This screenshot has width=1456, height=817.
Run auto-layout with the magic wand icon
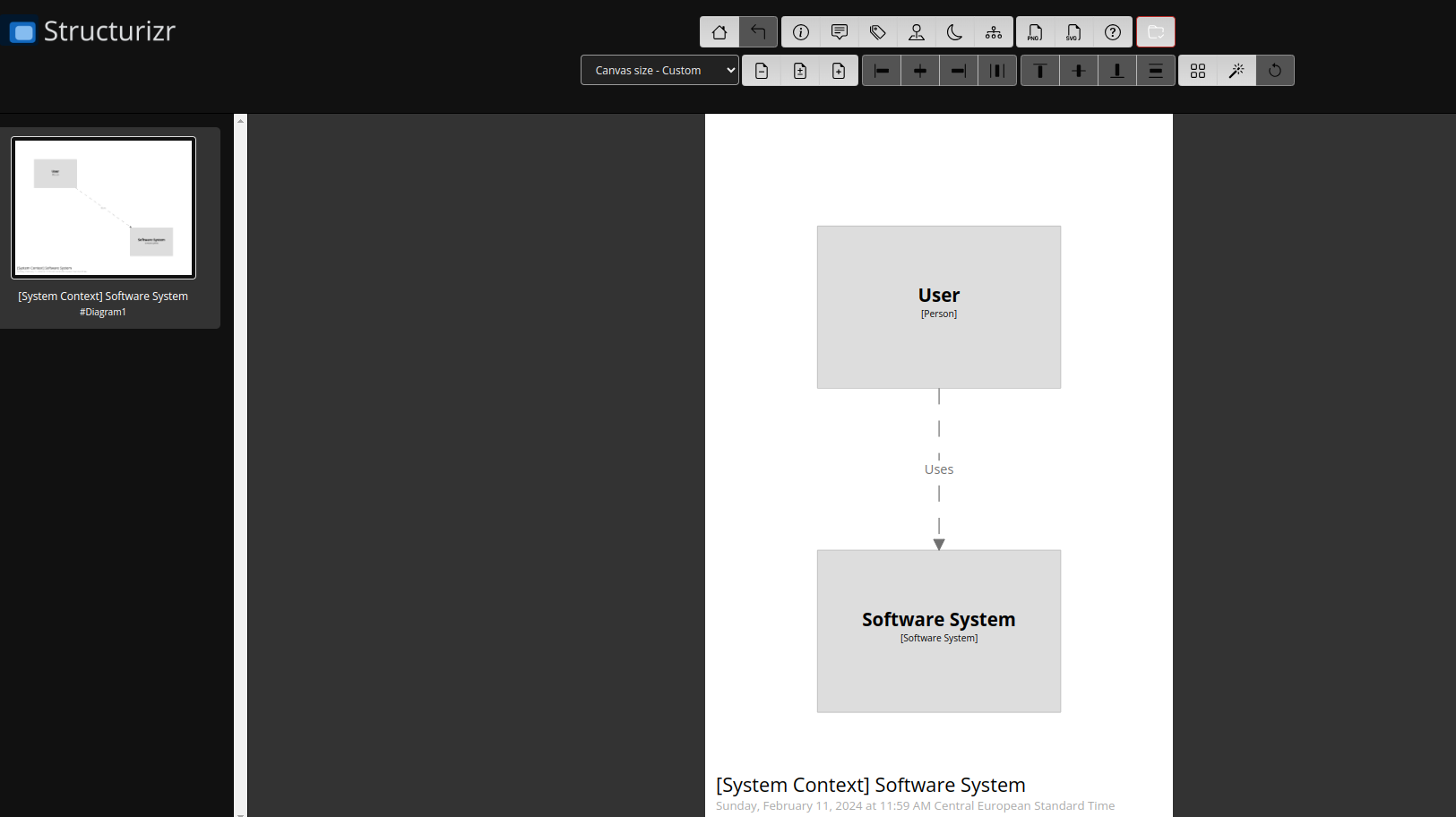tap(1236, 70)
